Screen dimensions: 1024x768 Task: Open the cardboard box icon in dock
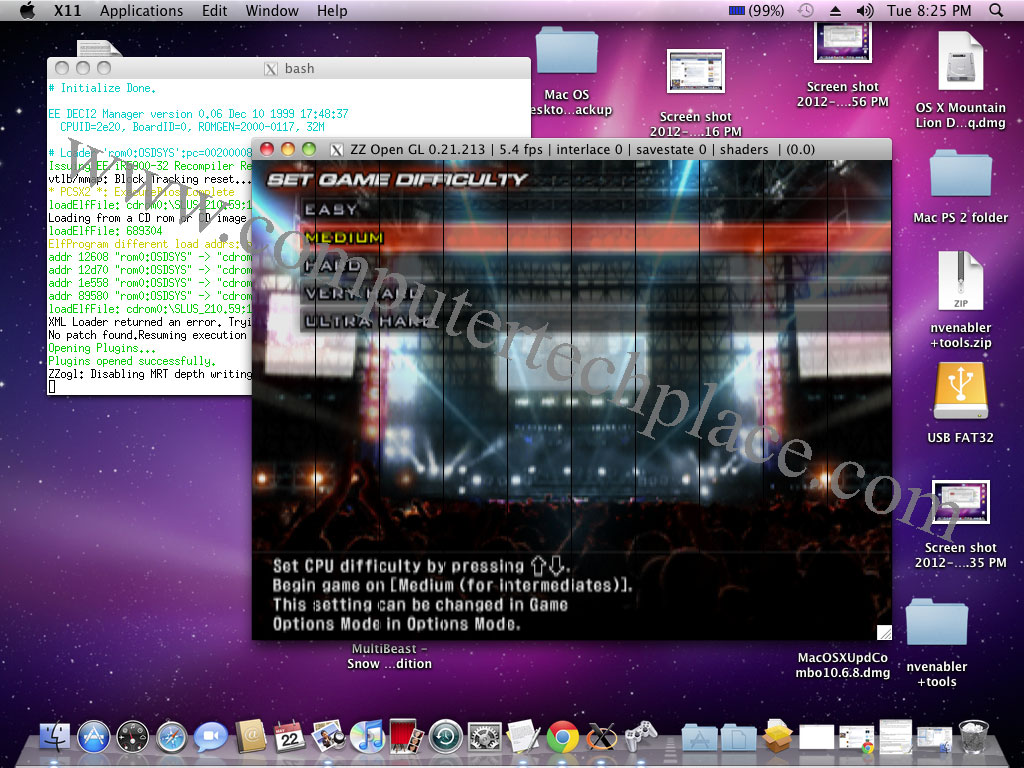[777, 736]
